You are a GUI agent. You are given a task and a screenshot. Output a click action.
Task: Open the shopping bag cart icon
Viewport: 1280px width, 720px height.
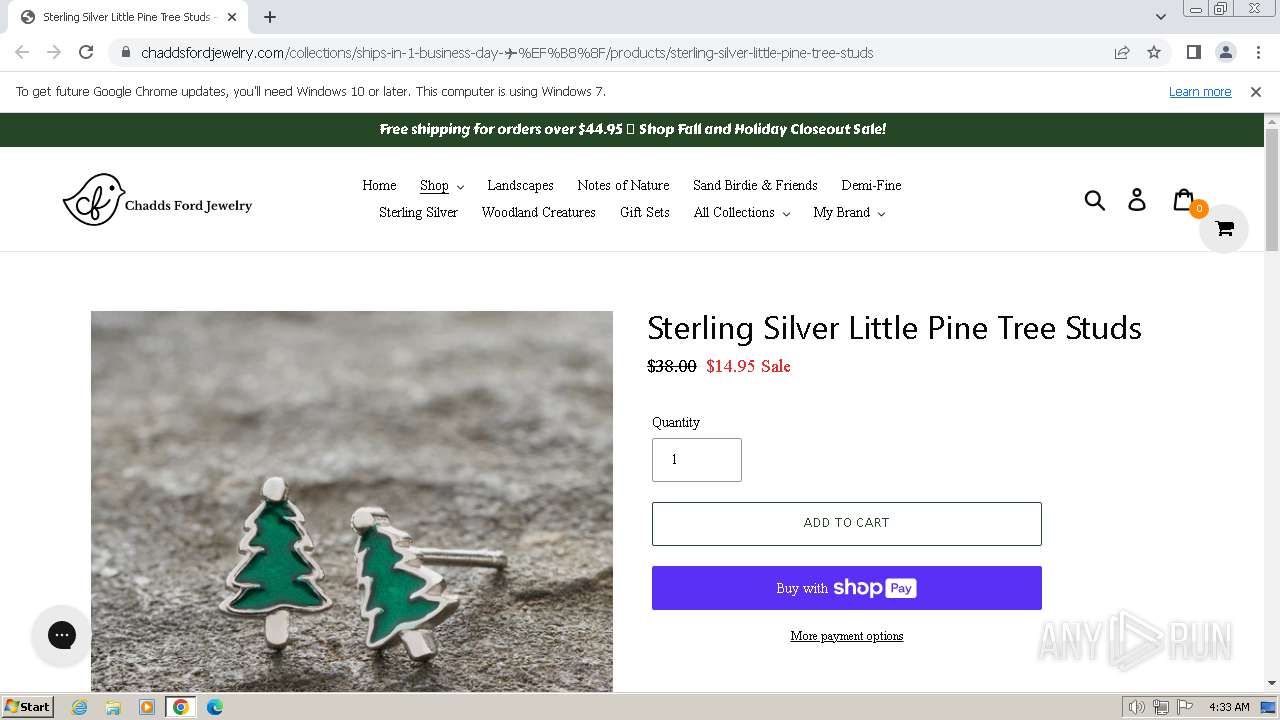(x=1183, y=199)
